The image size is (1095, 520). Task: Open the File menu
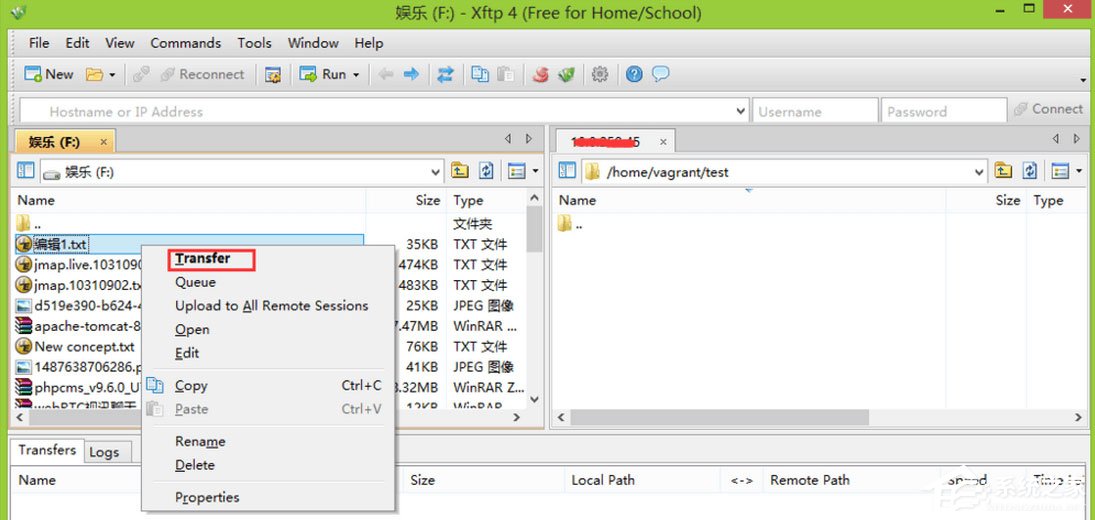[39, 43]
